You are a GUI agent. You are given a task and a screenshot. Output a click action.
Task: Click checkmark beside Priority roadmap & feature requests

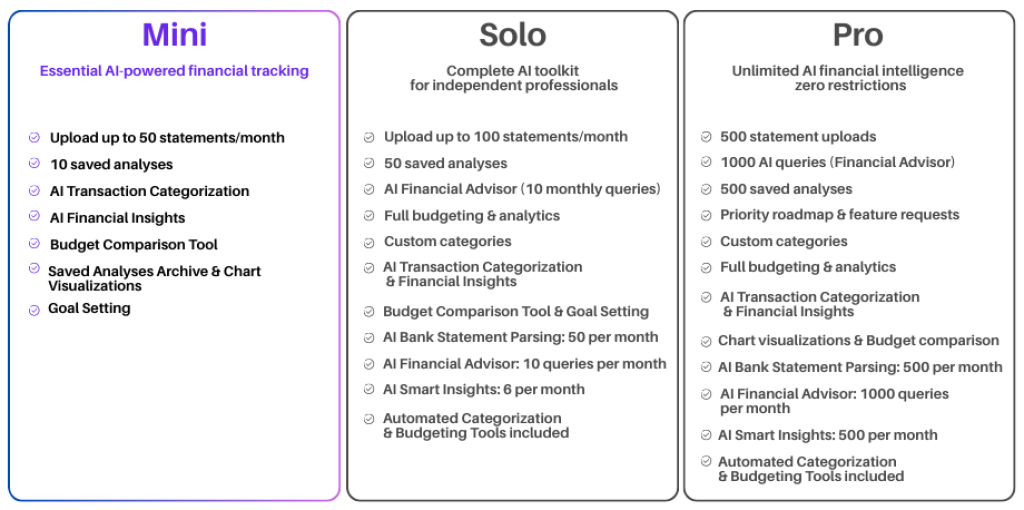pyautogui.click(x=706, y=215)
